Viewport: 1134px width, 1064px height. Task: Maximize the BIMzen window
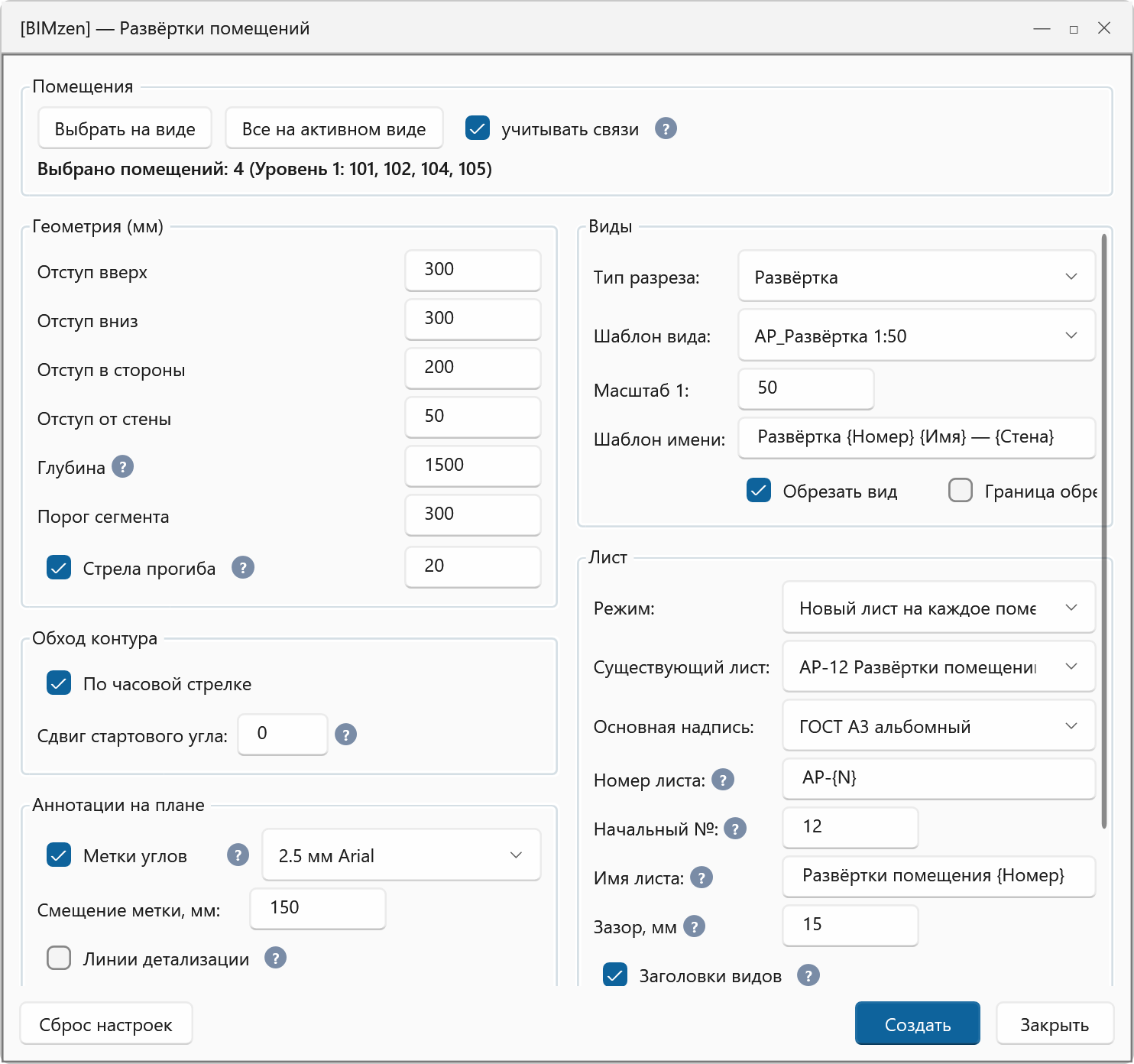[x=1074, y=29]
